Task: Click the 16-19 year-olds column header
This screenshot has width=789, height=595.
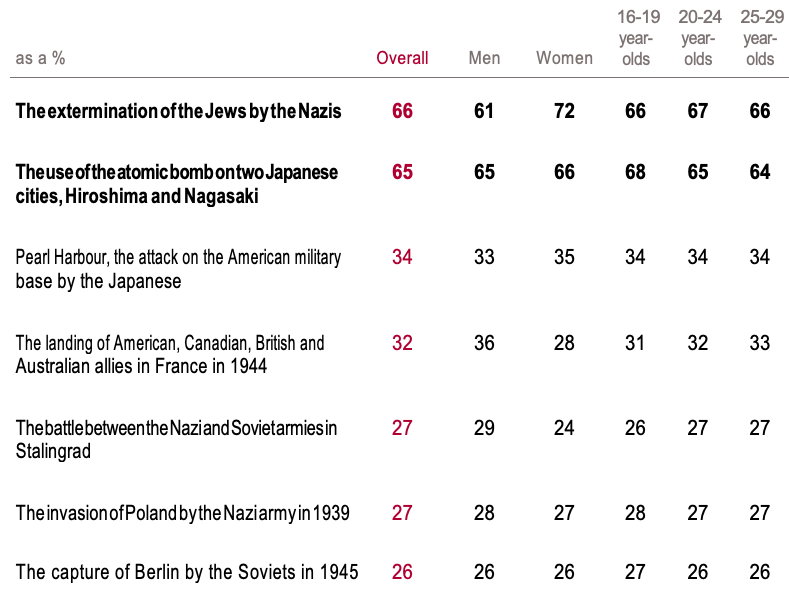Action: (x=635, y=38)
